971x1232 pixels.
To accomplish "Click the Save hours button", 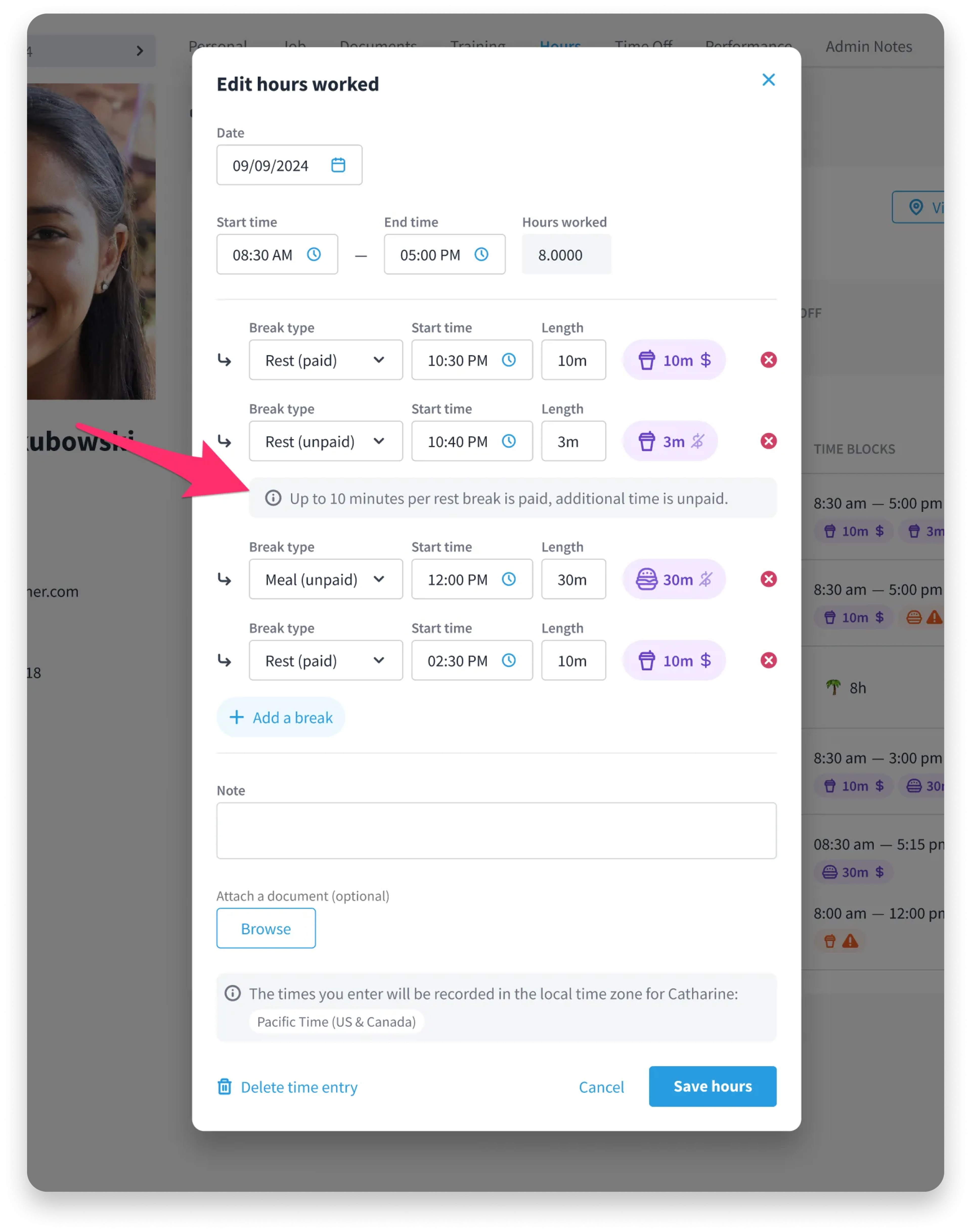I will (x=712, y=1086).
